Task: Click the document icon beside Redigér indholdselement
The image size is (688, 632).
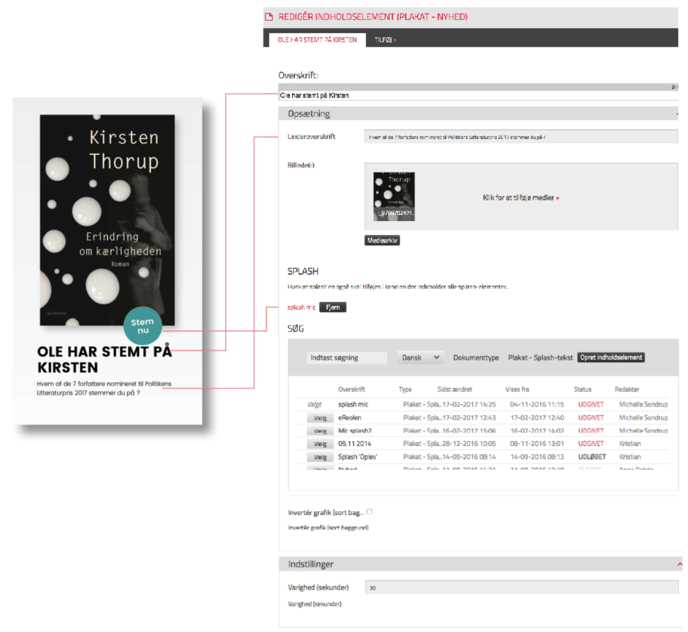Action: click(x=269, y=17)
